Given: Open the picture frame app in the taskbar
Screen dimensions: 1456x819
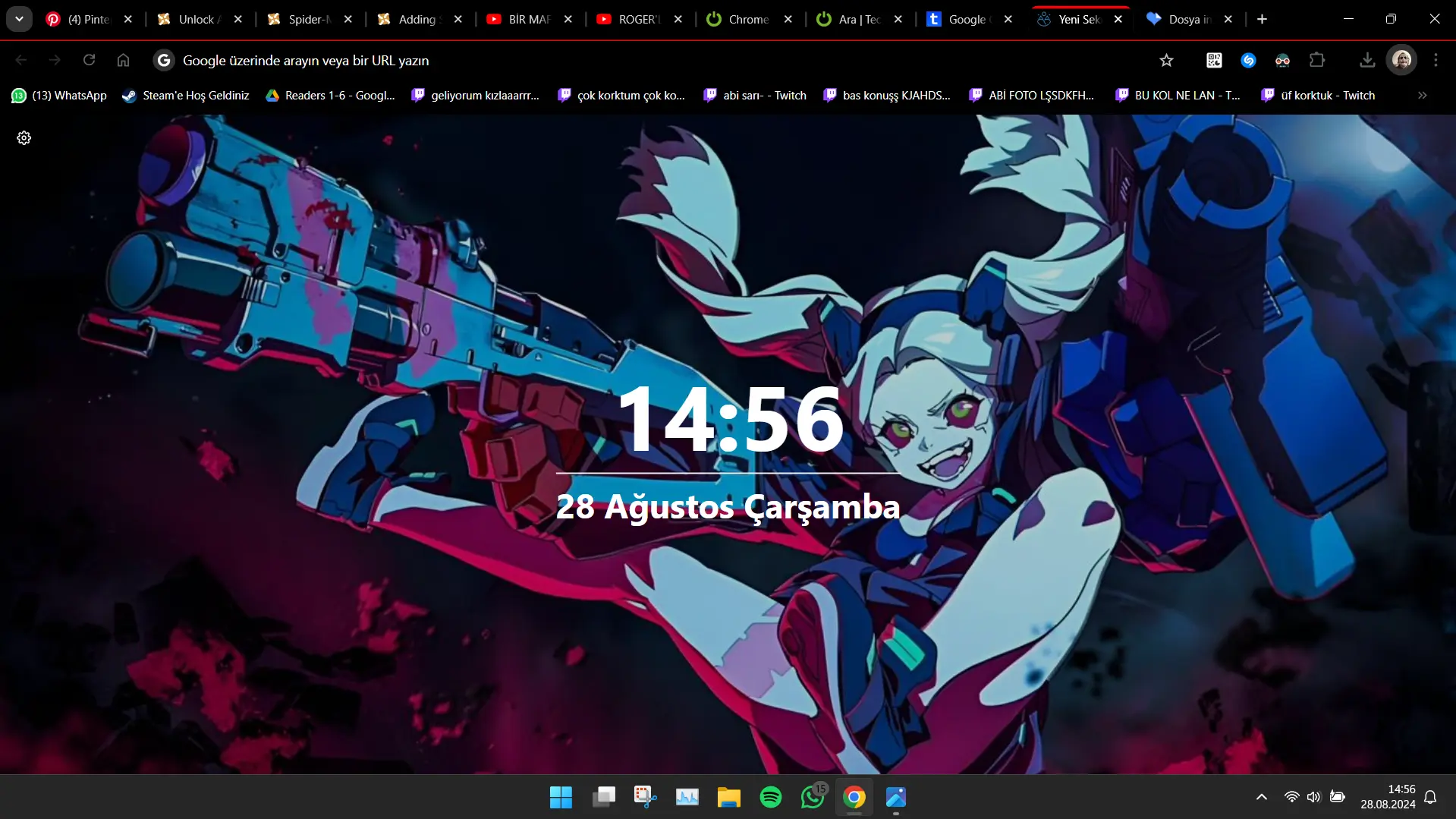Looking at the screenshot, I should pyautogui.click(x=687, y=797).
